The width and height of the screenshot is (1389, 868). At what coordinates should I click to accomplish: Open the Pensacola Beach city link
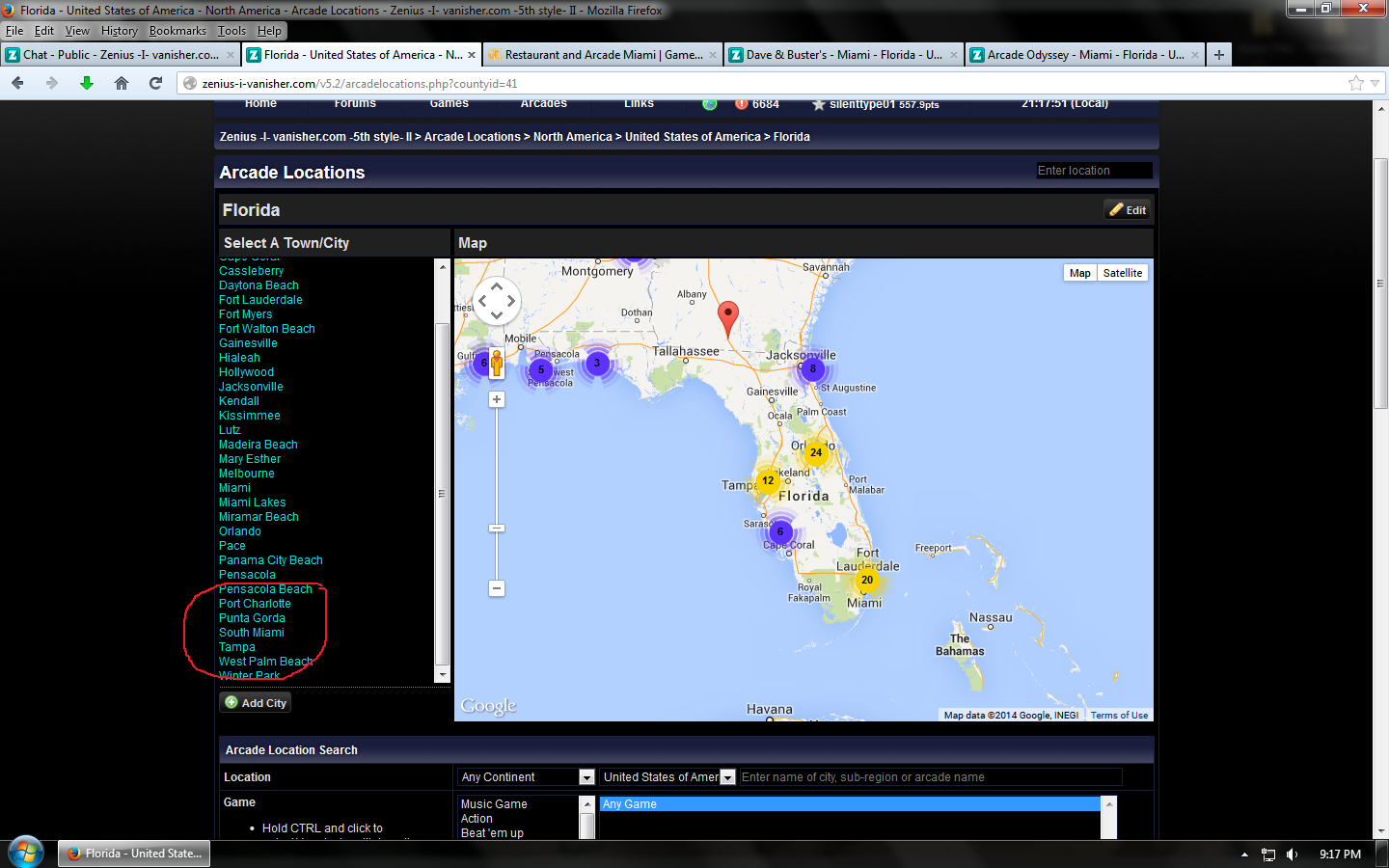265,589
